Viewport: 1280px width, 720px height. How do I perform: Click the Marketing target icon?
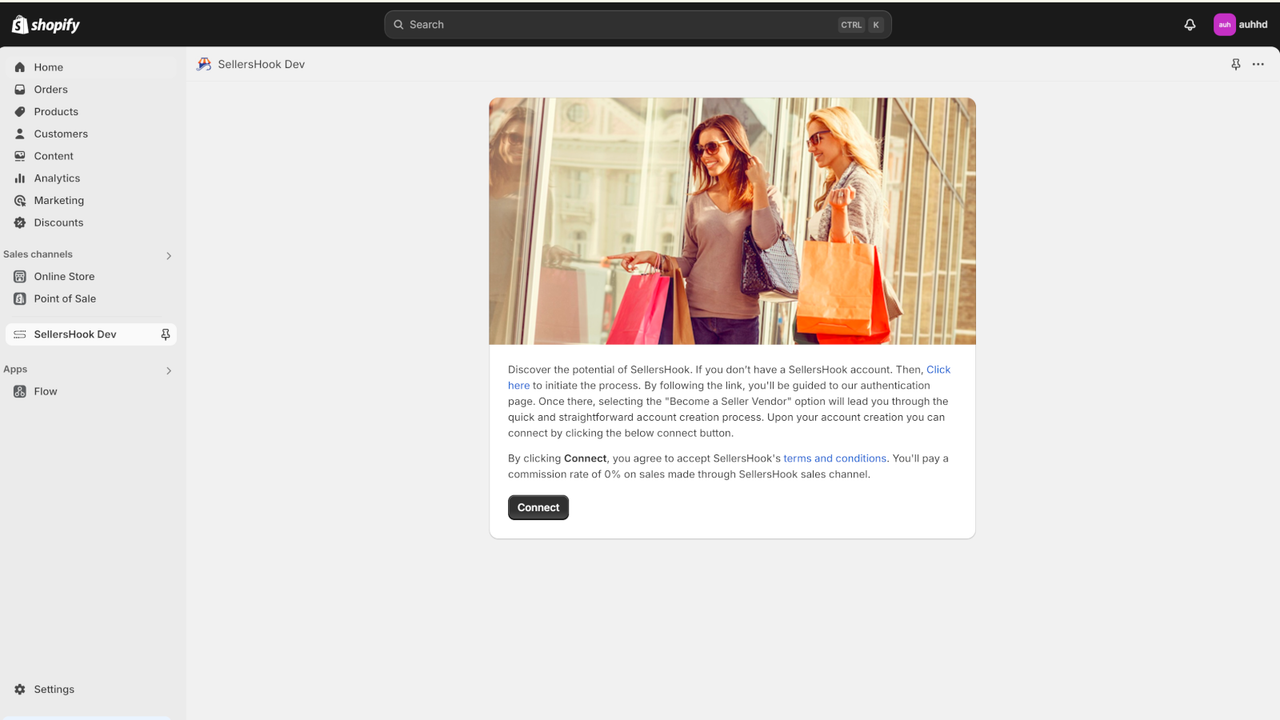20,200
